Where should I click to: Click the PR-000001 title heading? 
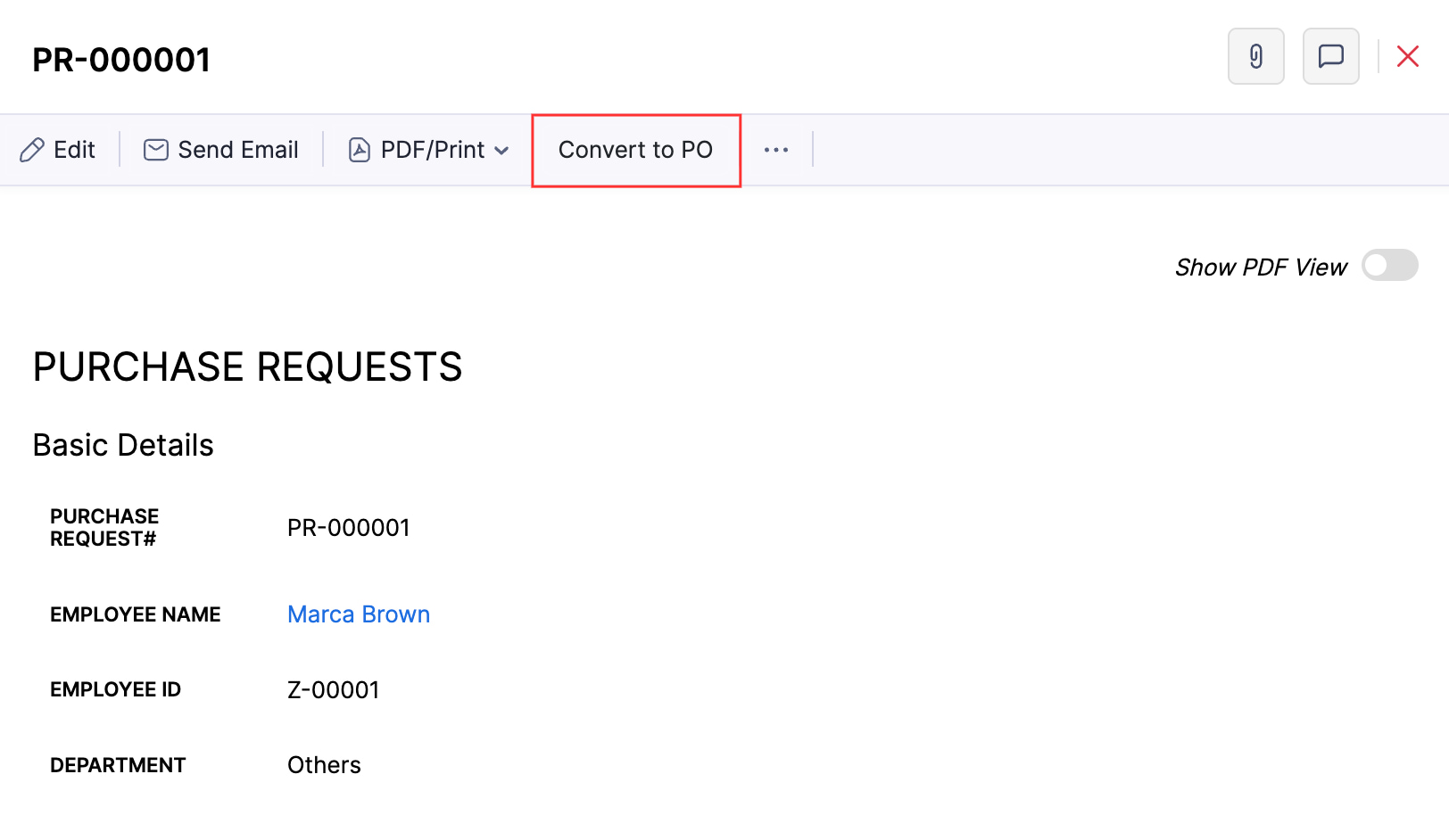pos(121,58)
